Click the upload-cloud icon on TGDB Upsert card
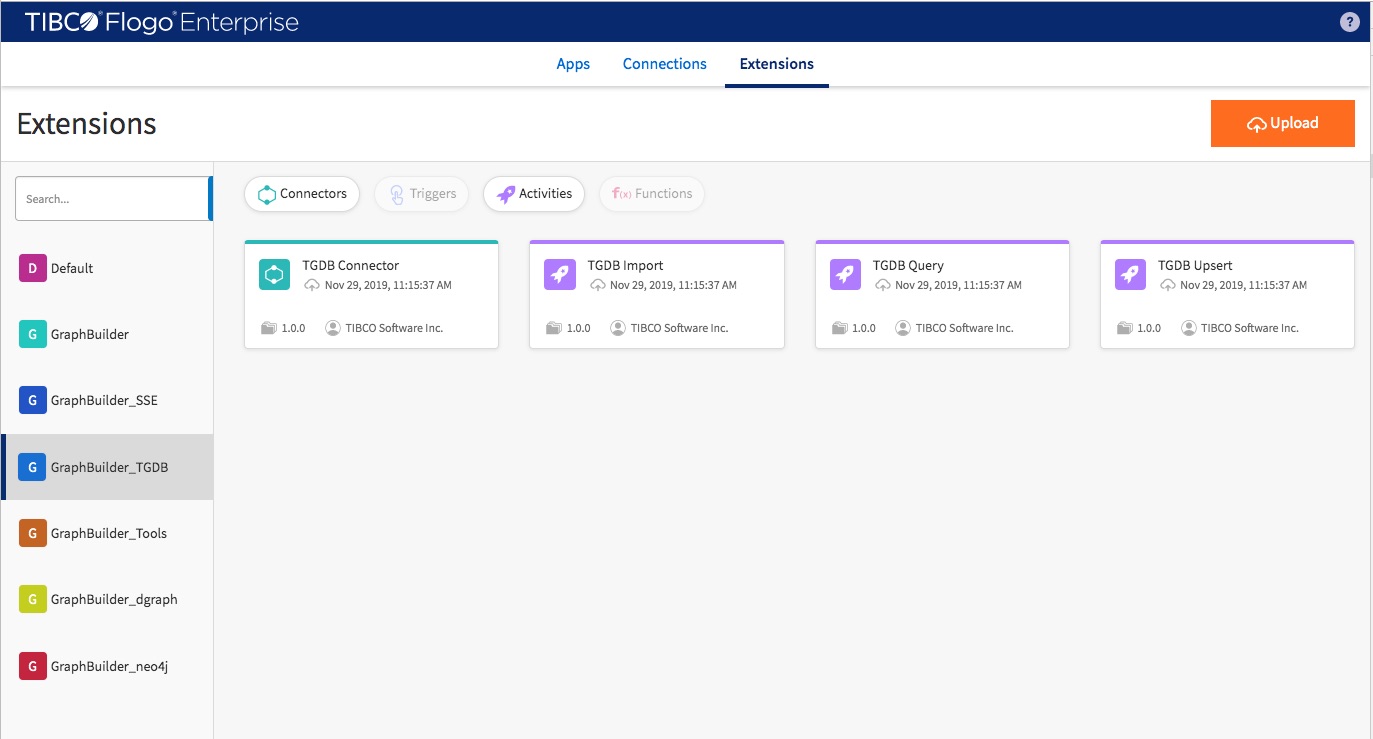Viewport: 1373px width, 739px height. tap(1167, 285)
